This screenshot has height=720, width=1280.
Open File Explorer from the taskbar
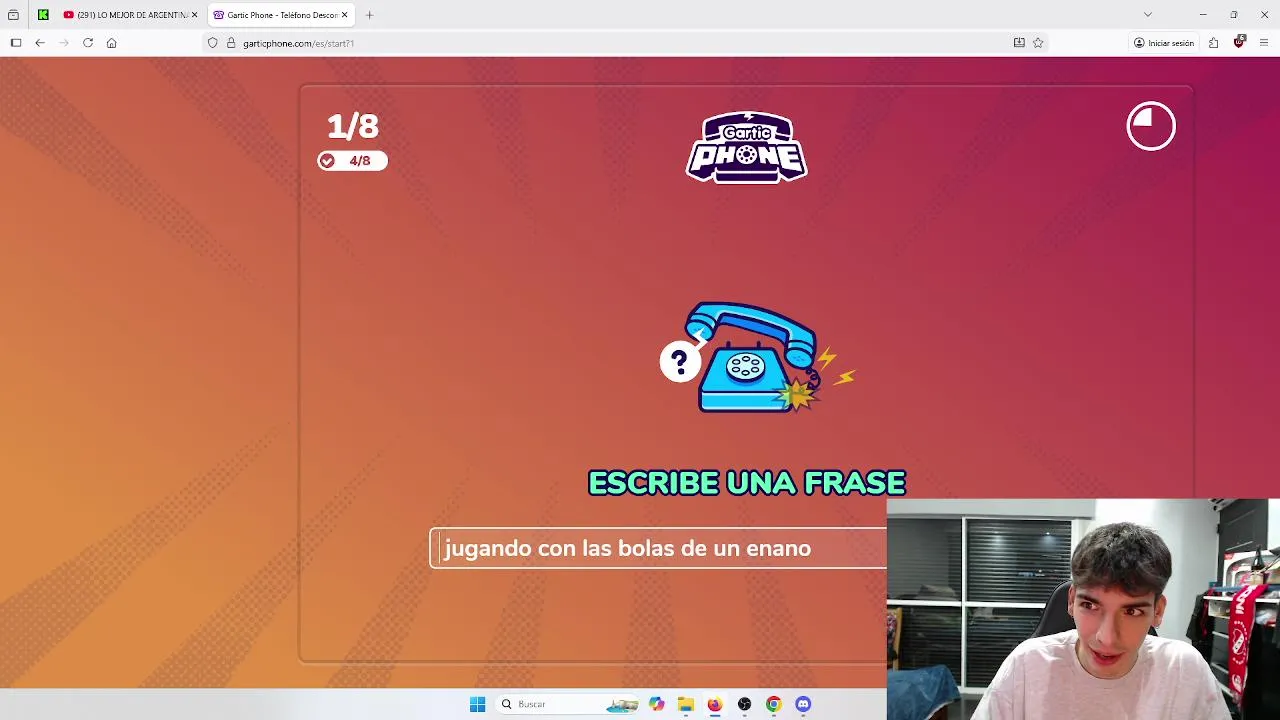coord(685,704)
